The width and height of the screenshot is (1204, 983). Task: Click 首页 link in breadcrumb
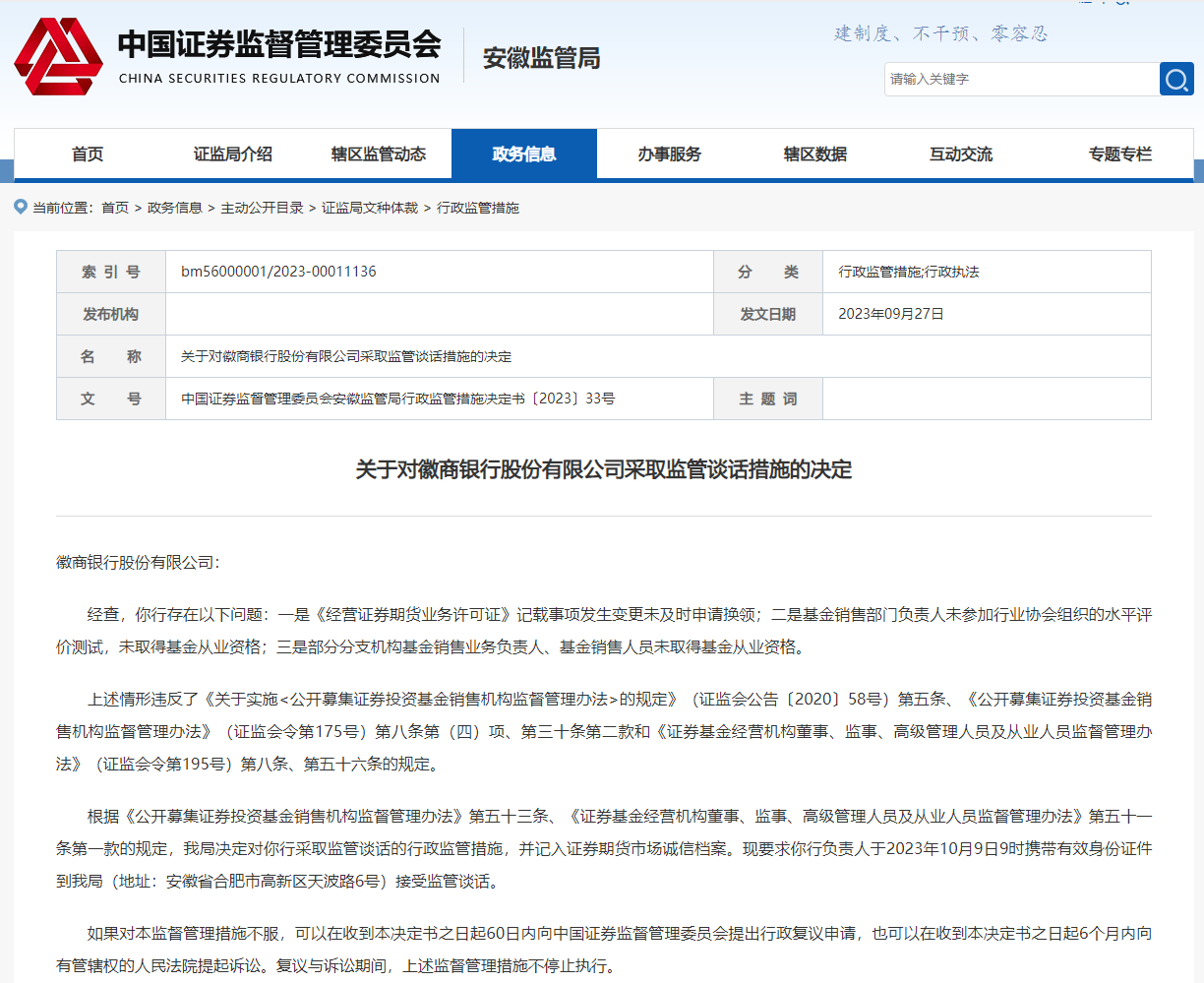click(x=115, y=208)
